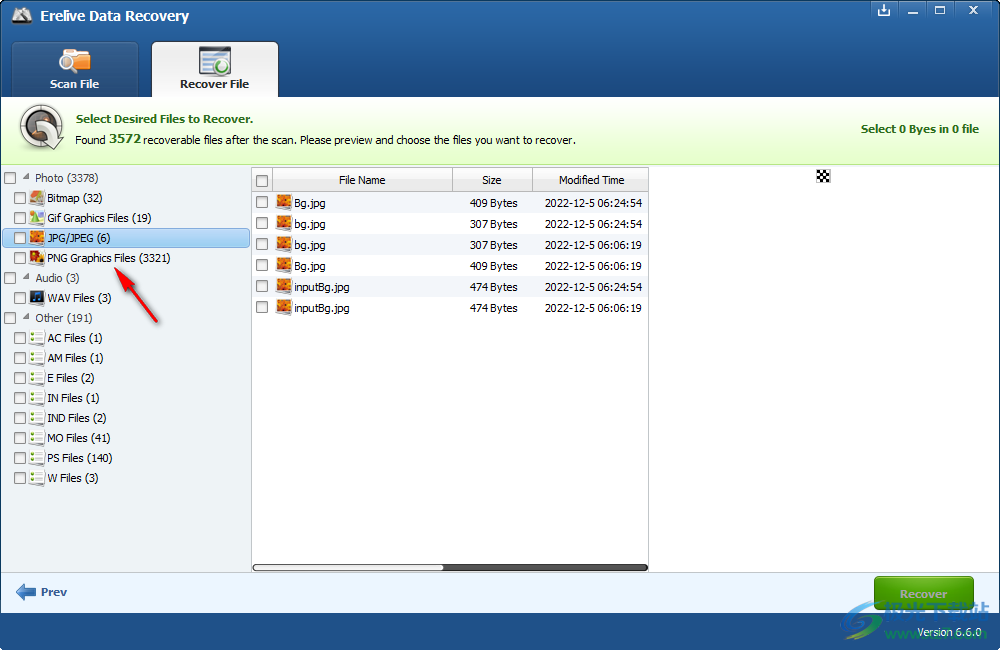Click the icon of inputBg.jpg modified 06:24:54
The height and width of the screenshot is (650, 1000).
[x=284, y=286]
